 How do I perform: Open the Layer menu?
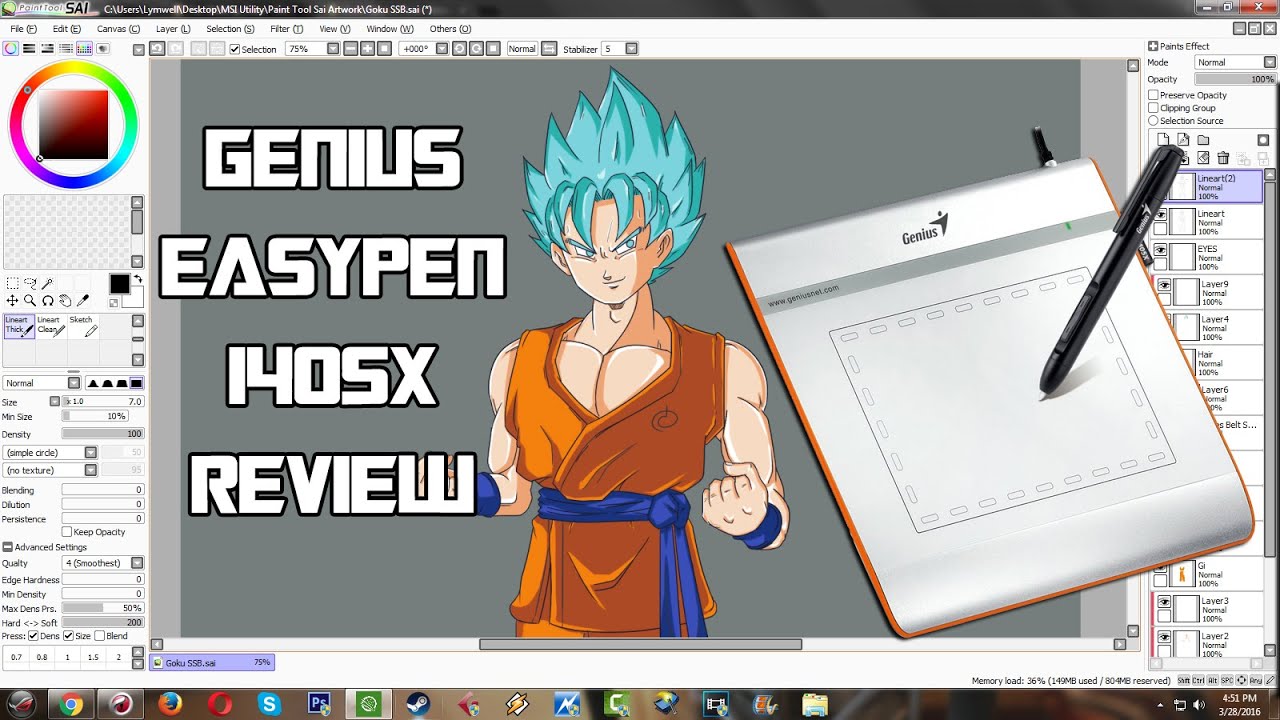click(172, 29)
